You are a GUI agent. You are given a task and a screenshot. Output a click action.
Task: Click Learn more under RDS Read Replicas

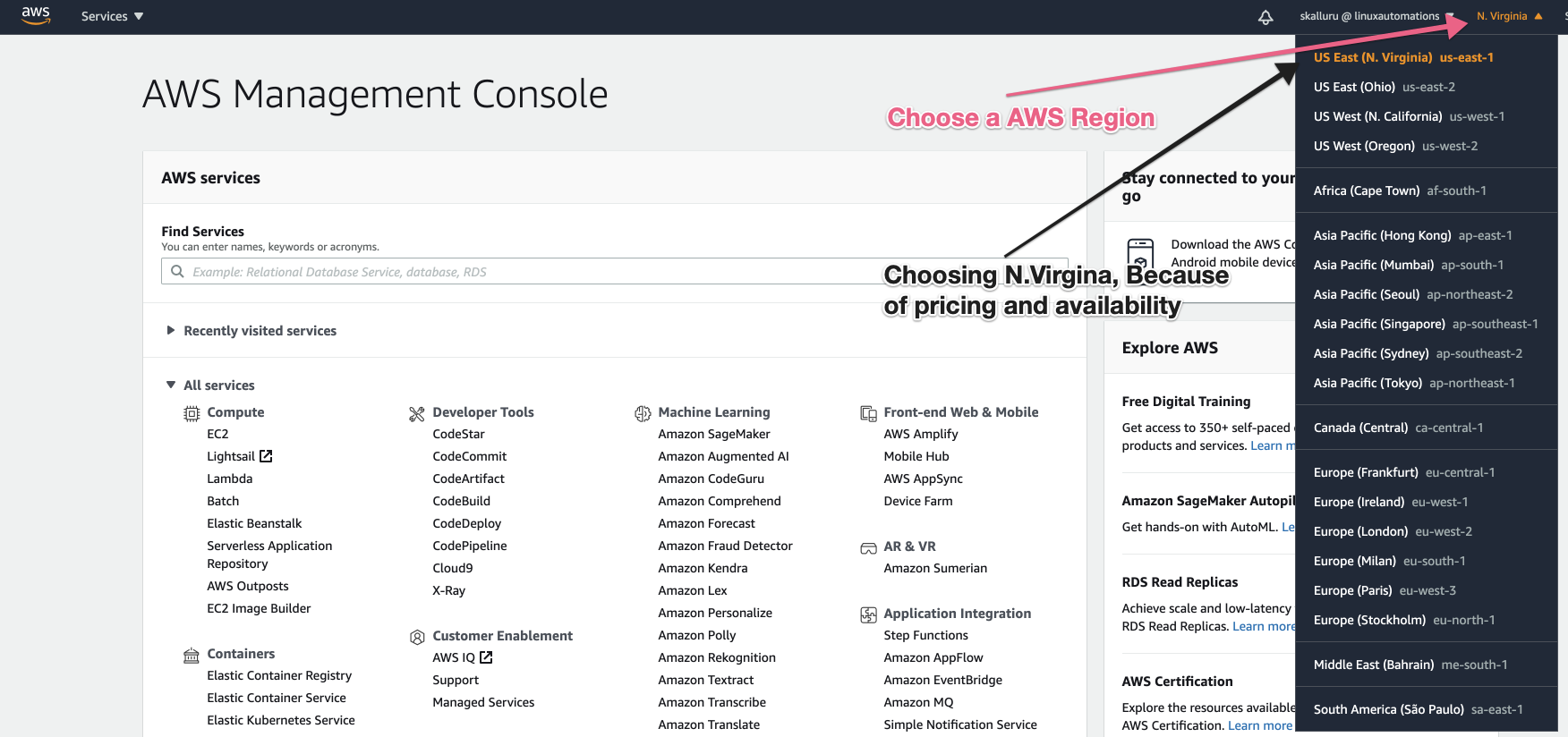coord(1264,626)
